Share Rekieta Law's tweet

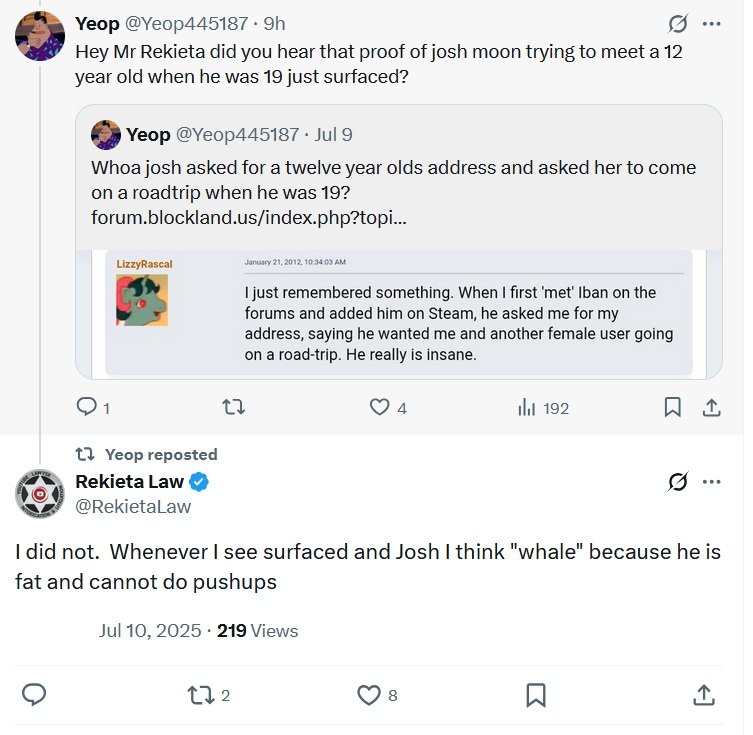tap(703, 694)
